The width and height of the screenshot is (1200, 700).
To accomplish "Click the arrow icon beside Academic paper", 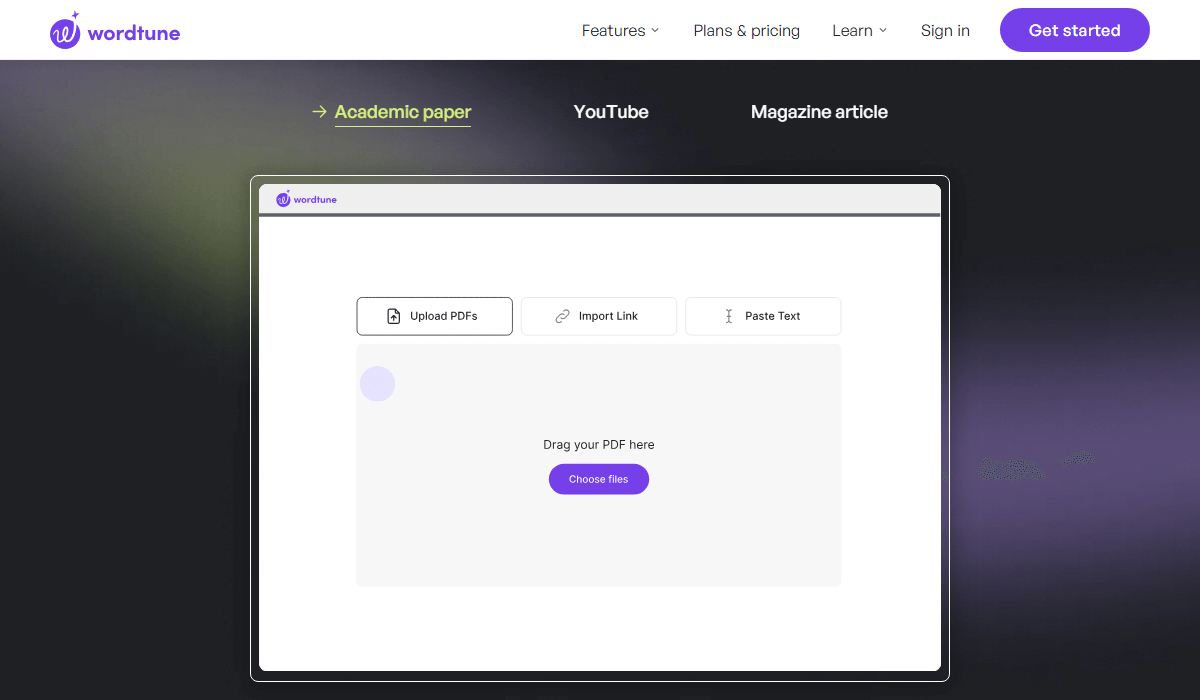I will click(319, 112).
